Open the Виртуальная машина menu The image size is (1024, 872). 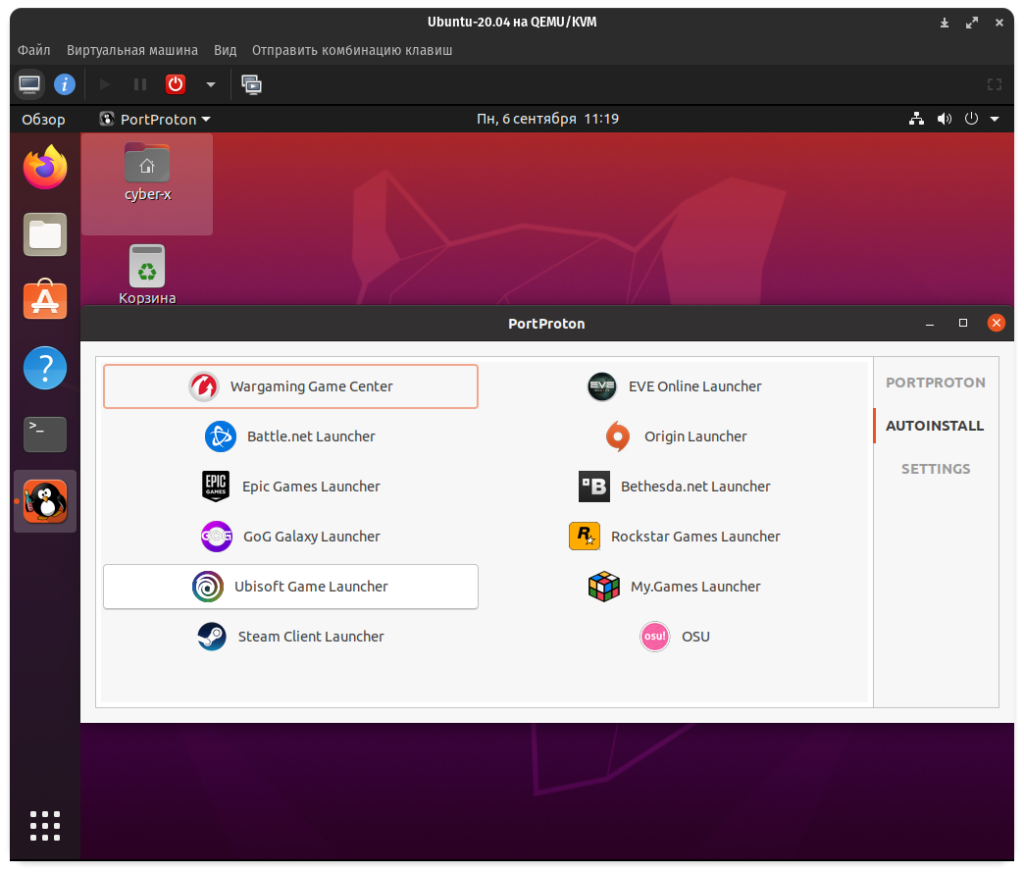[132, 50]
